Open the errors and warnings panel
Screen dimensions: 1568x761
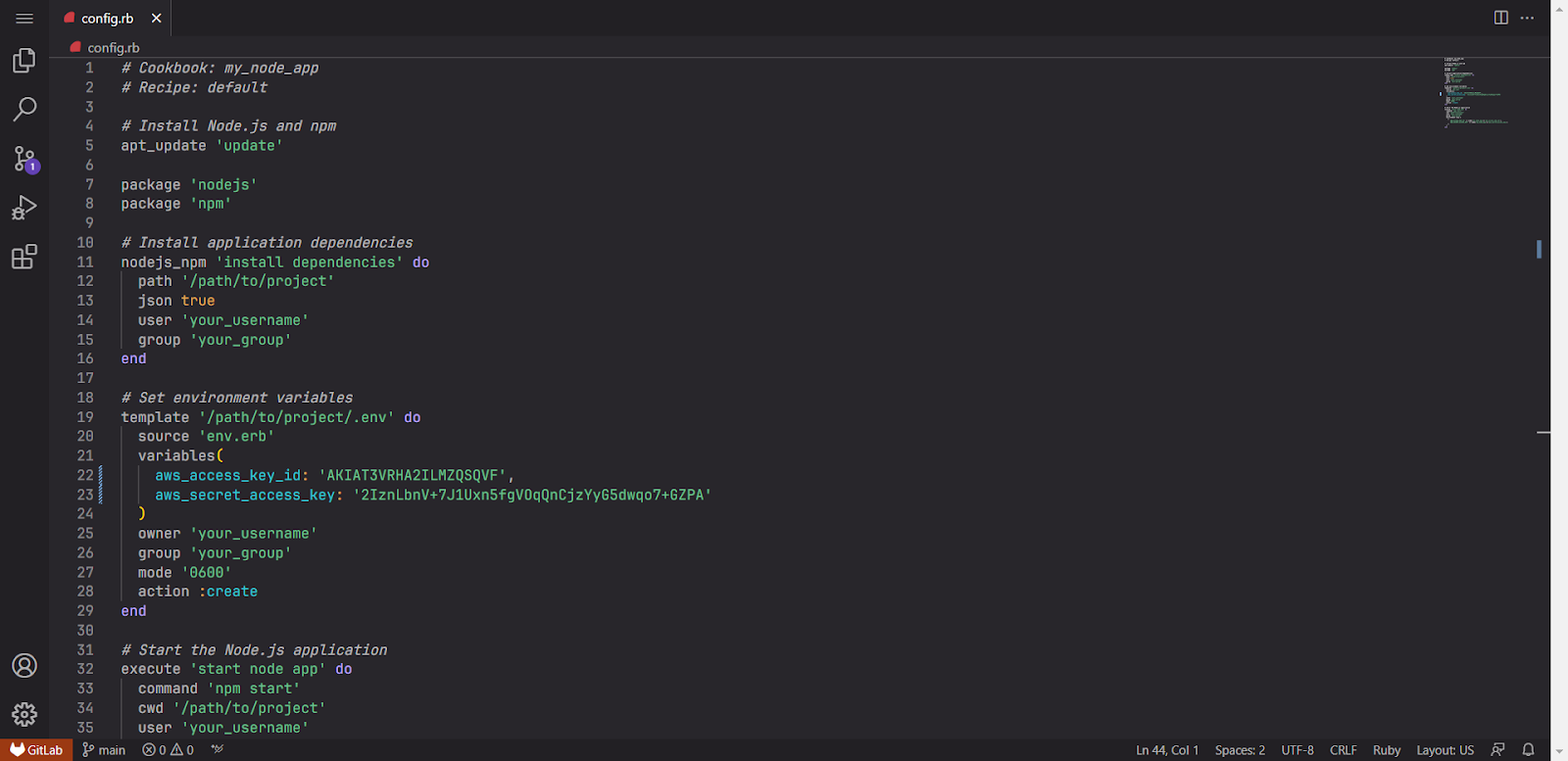tap(169, 750)
